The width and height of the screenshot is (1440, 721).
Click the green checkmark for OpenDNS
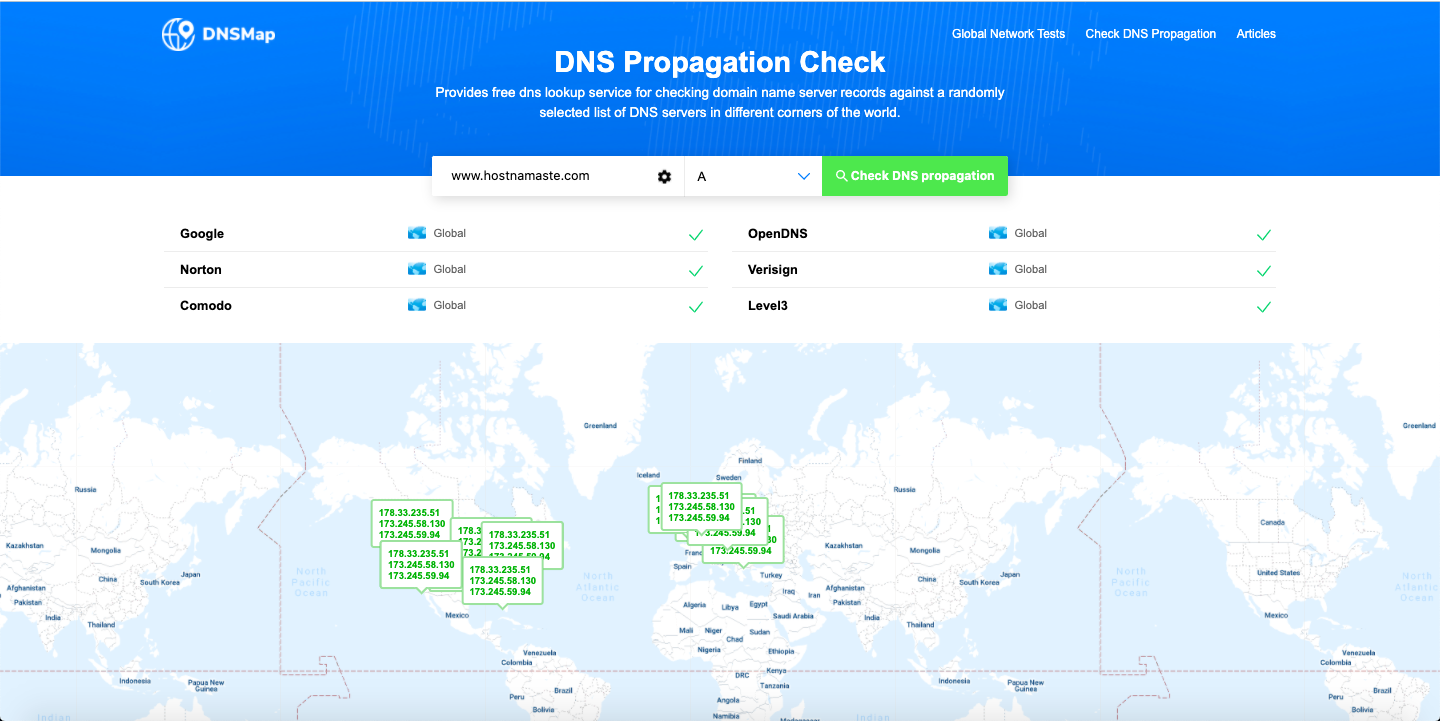(1264, 235)
